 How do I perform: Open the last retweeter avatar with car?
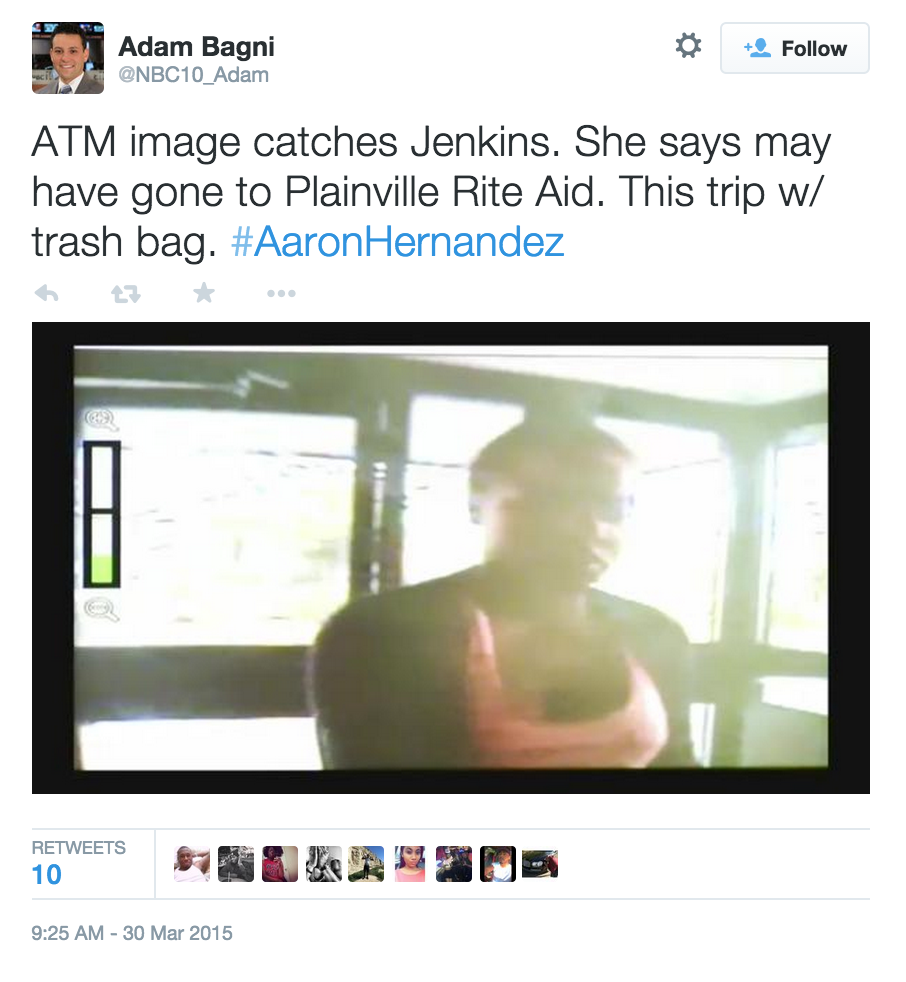click(540, 864)
